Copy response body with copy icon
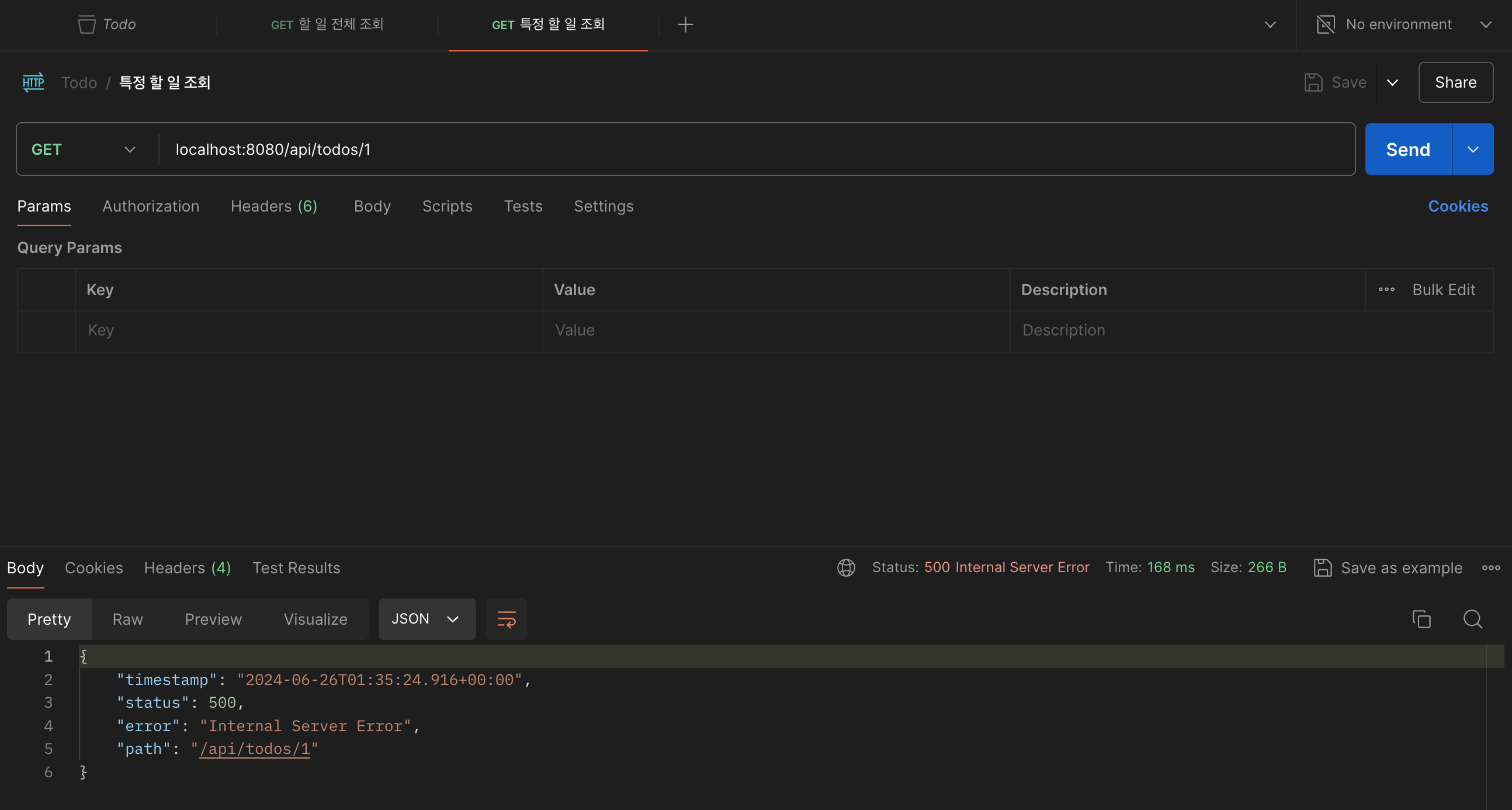Screen dimensions: 1512x810 pos(1421,619)
